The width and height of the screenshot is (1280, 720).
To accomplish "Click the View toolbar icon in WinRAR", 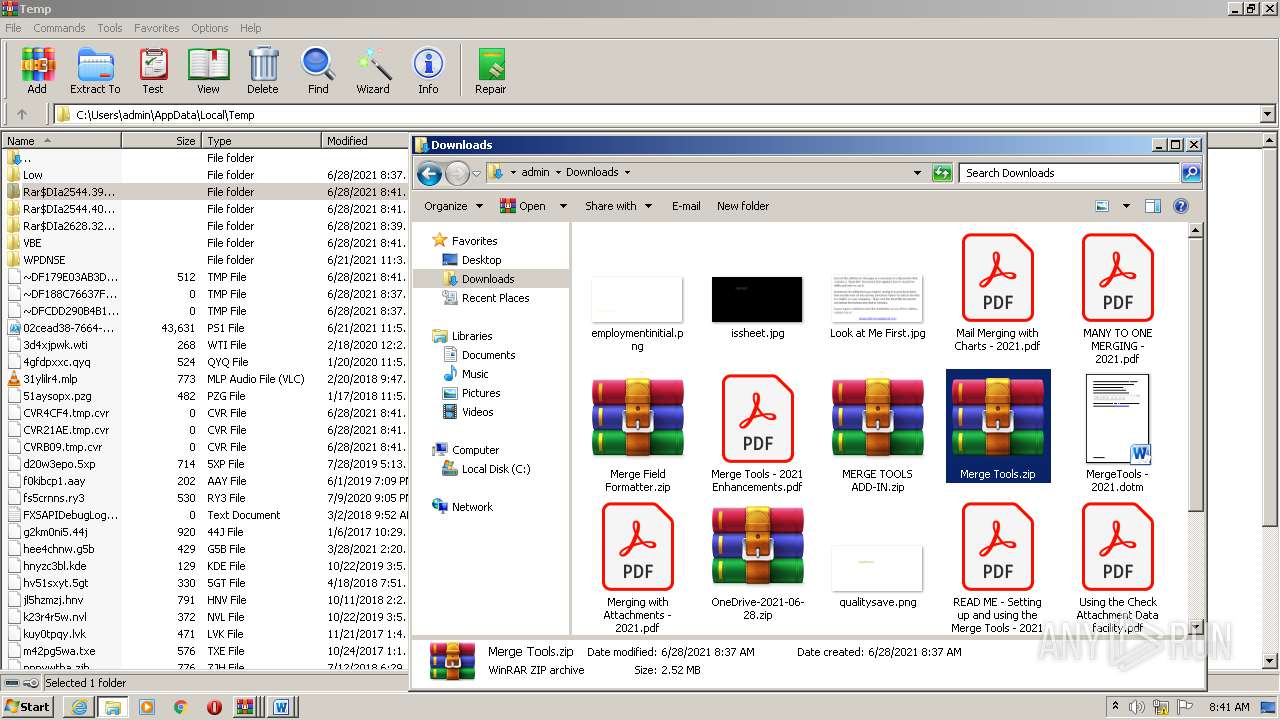I will point(208,70).
